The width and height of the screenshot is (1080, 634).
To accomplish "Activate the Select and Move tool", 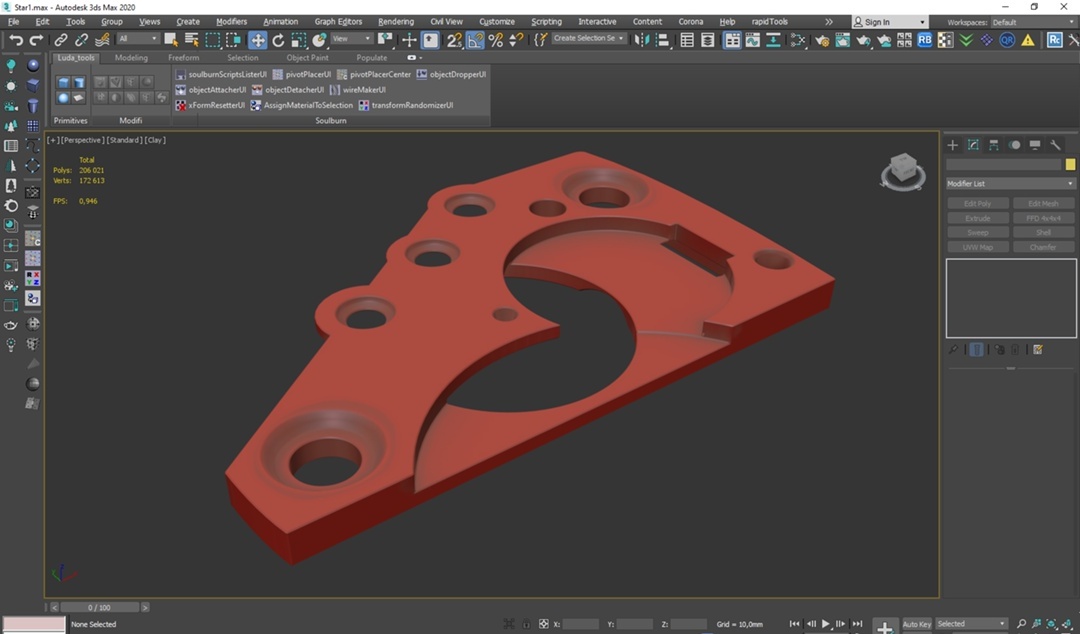I will point(258,40).
